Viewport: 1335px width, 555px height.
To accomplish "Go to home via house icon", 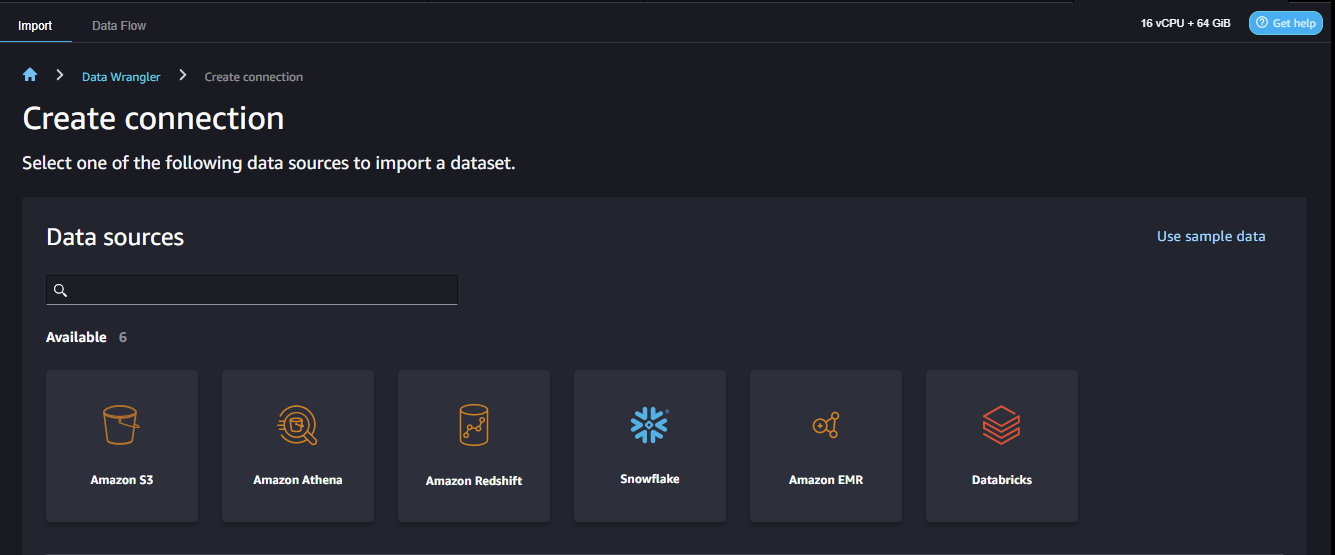I will coord(30,75).
